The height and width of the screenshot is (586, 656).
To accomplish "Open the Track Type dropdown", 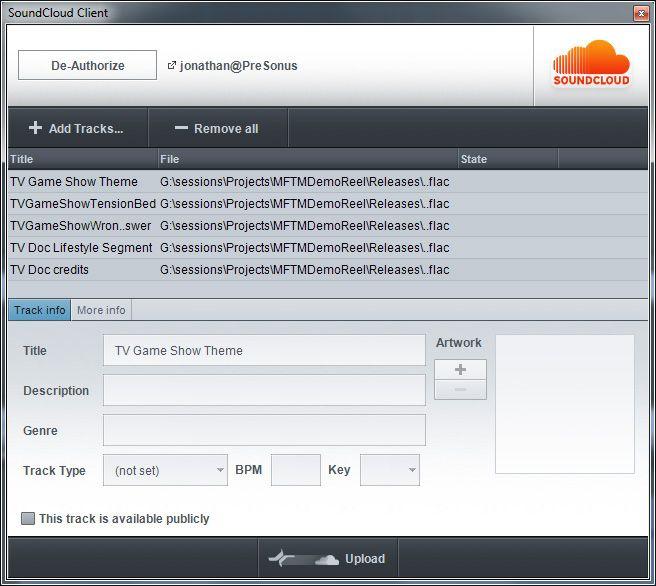I will coord(165,470).
